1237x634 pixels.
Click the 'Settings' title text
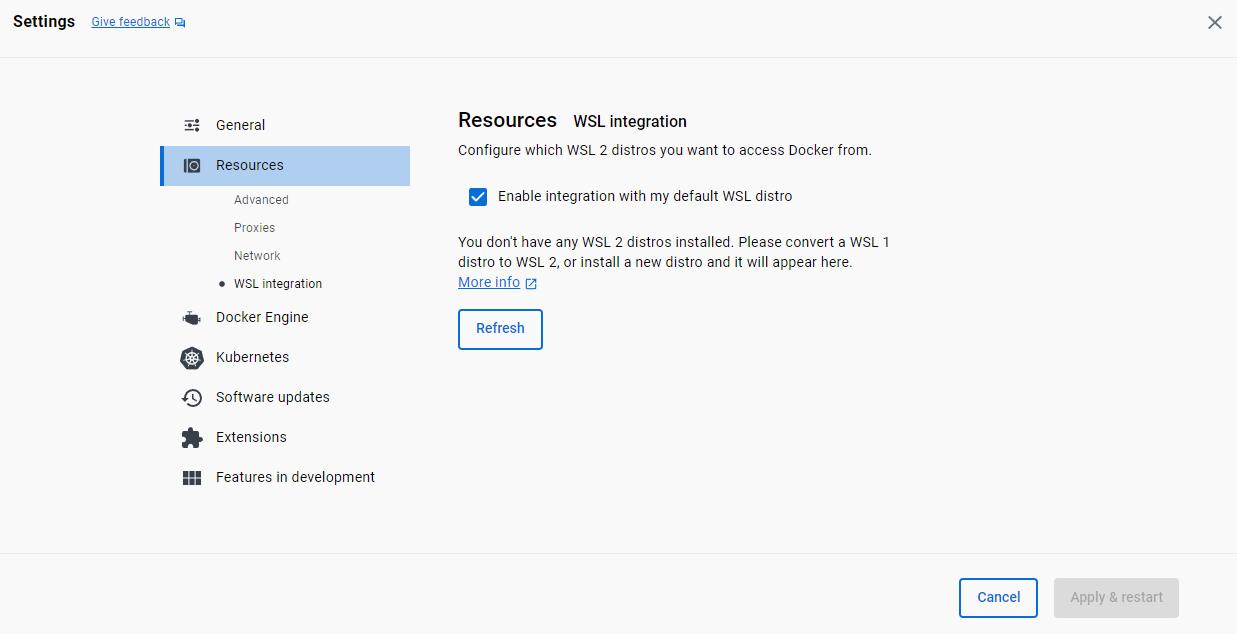(44, 22)
